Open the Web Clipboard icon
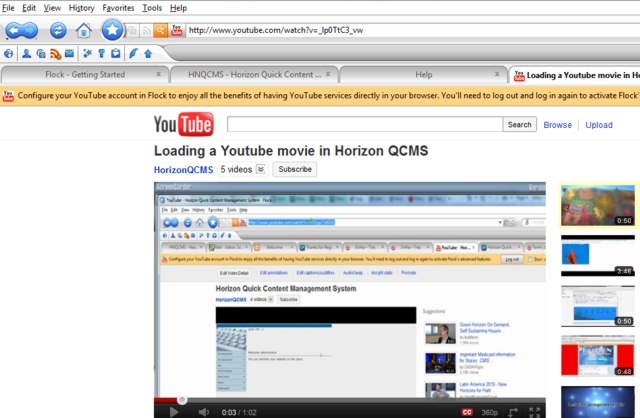This screenshot has width=640, height=418. tap(116, 53)
